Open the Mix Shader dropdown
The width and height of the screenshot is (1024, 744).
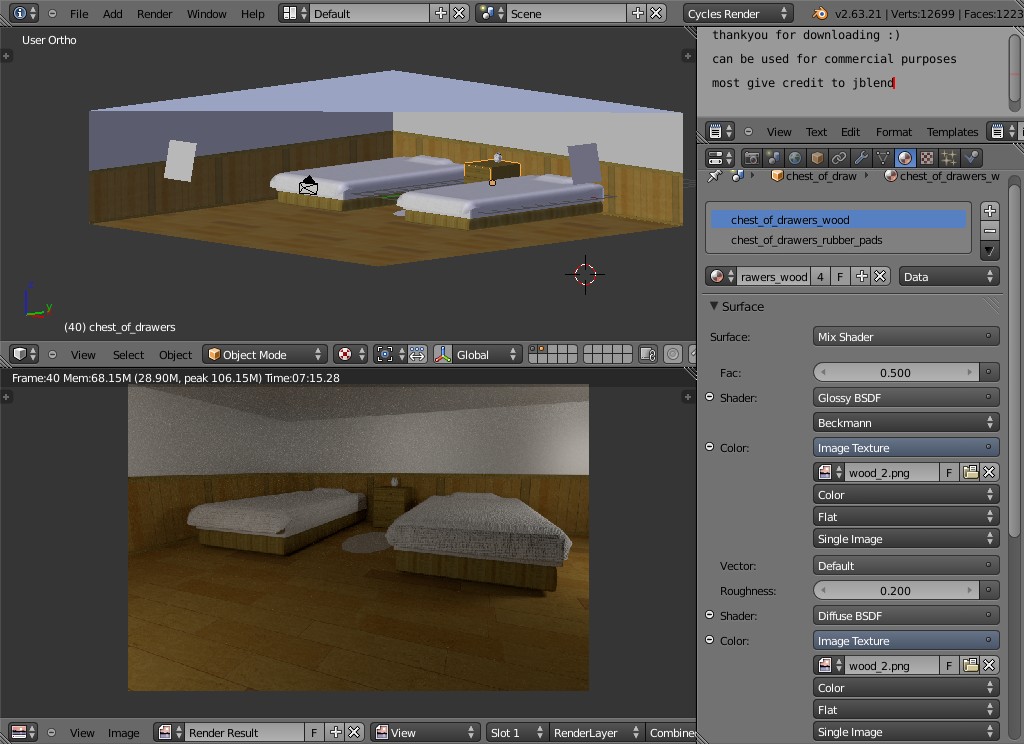905,336
